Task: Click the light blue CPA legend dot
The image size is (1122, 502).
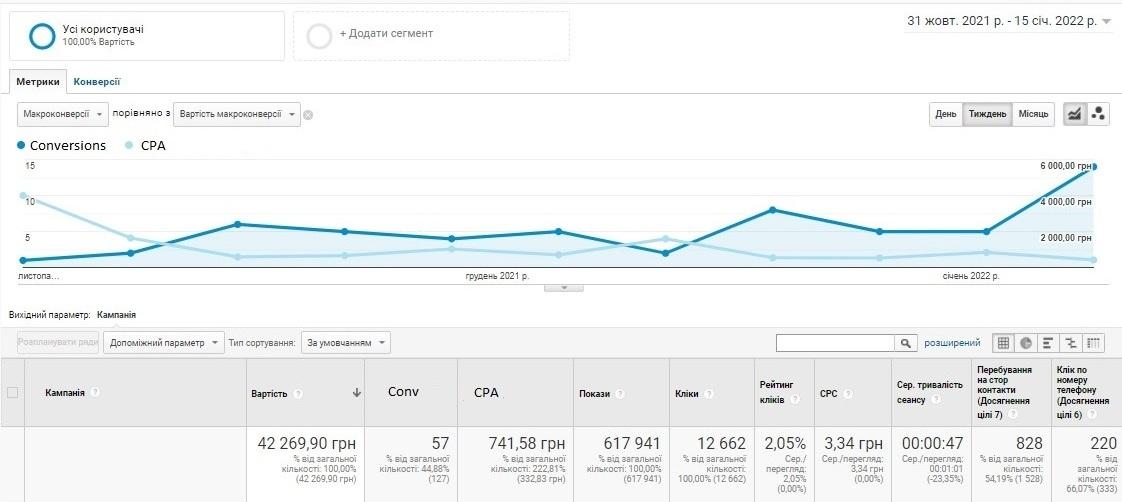Action: (129, 146)
